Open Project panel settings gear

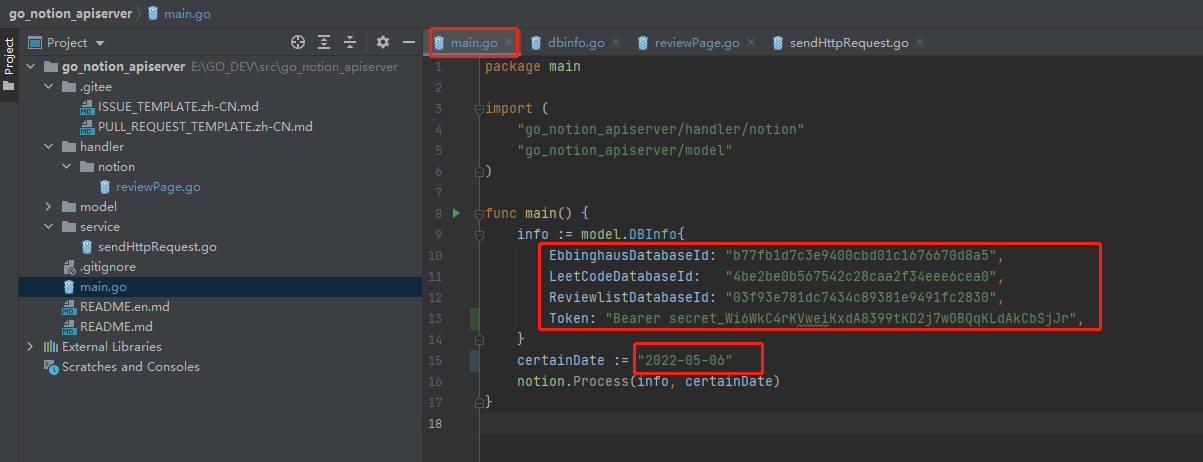pyautogui.click(x=382, y=42)
